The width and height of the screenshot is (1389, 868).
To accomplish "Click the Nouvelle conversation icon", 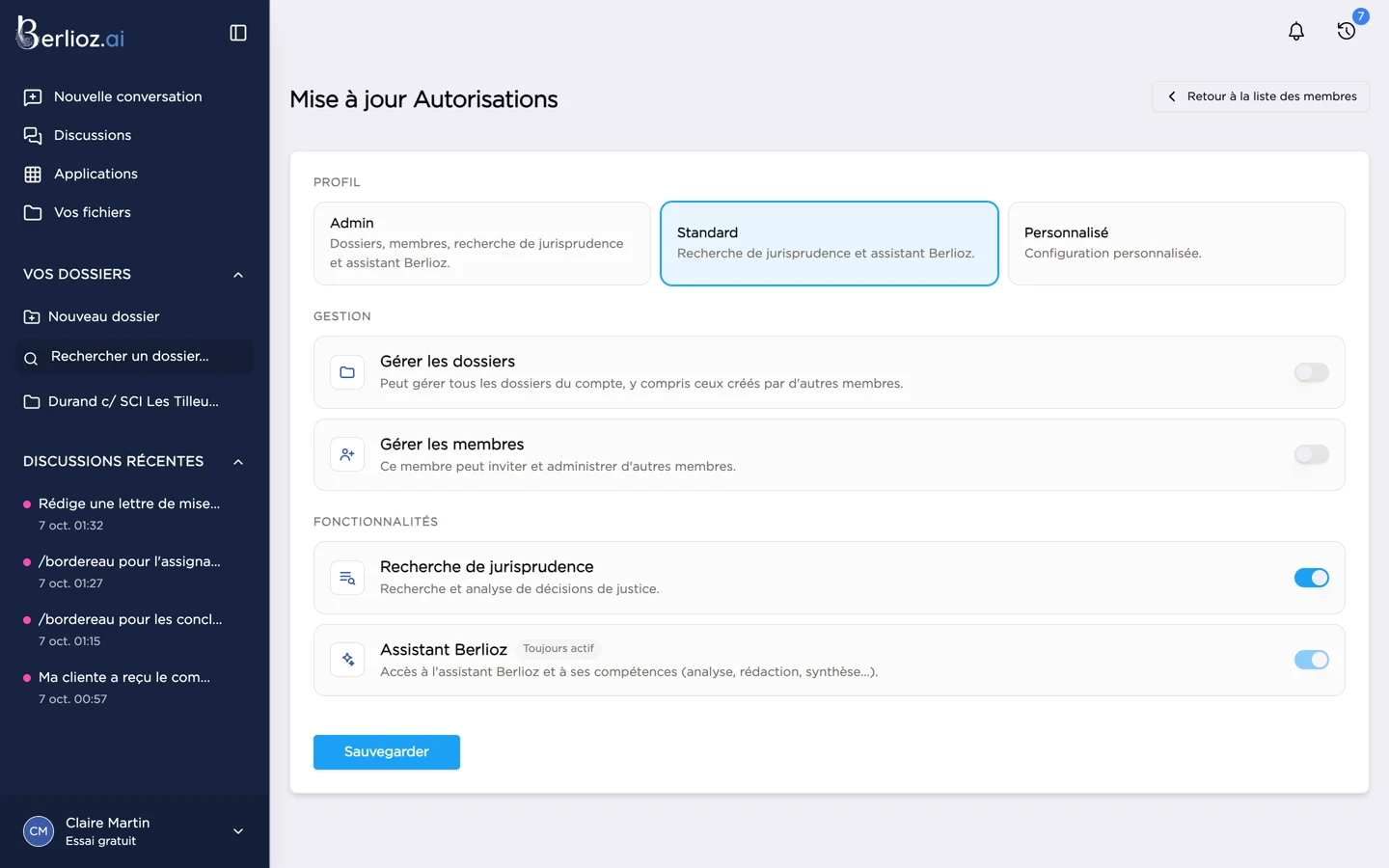I will (x=33, y=96).
